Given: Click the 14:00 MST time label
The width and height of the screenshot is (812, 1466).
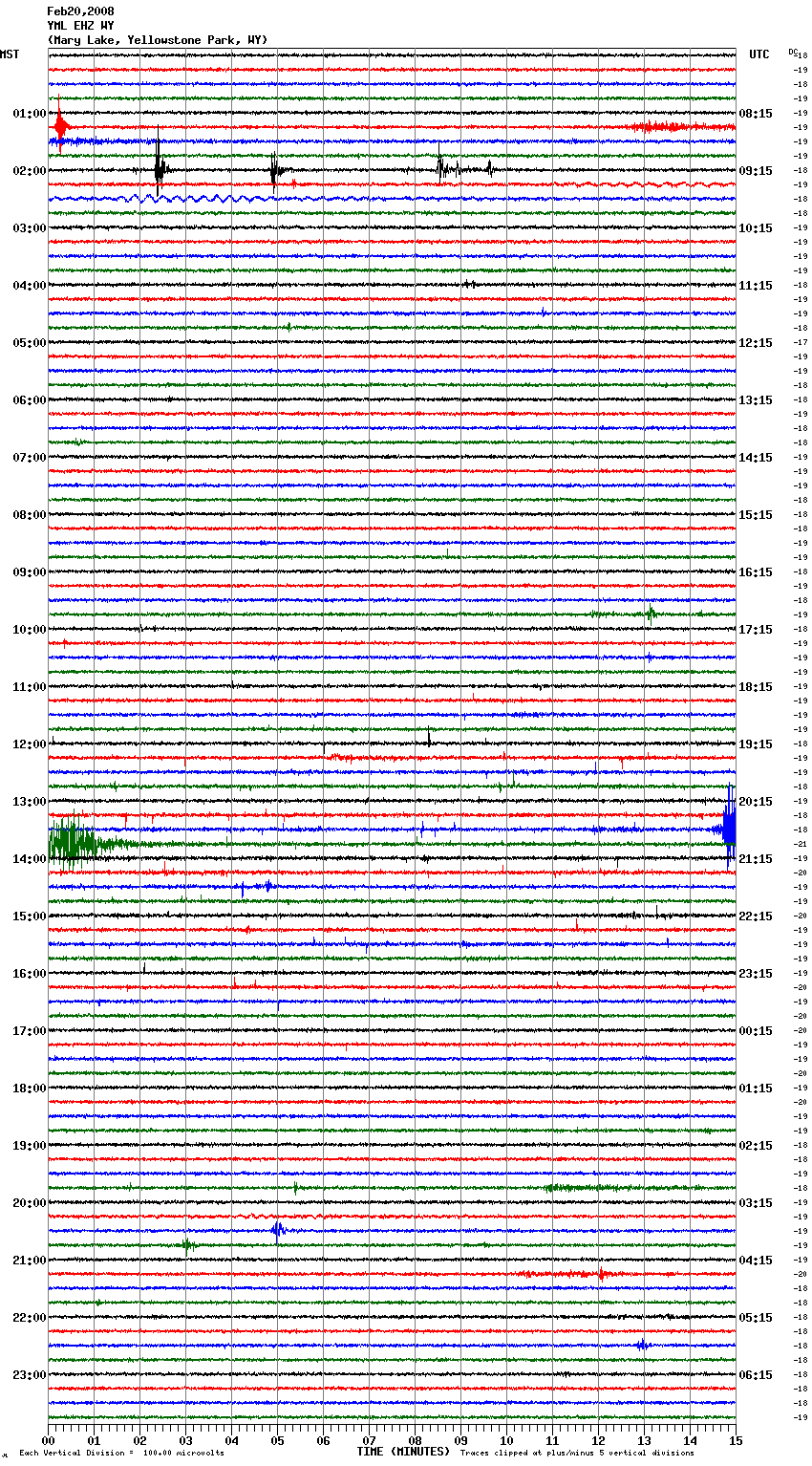Looking at the screenshot, I should (x=29, y=859).
